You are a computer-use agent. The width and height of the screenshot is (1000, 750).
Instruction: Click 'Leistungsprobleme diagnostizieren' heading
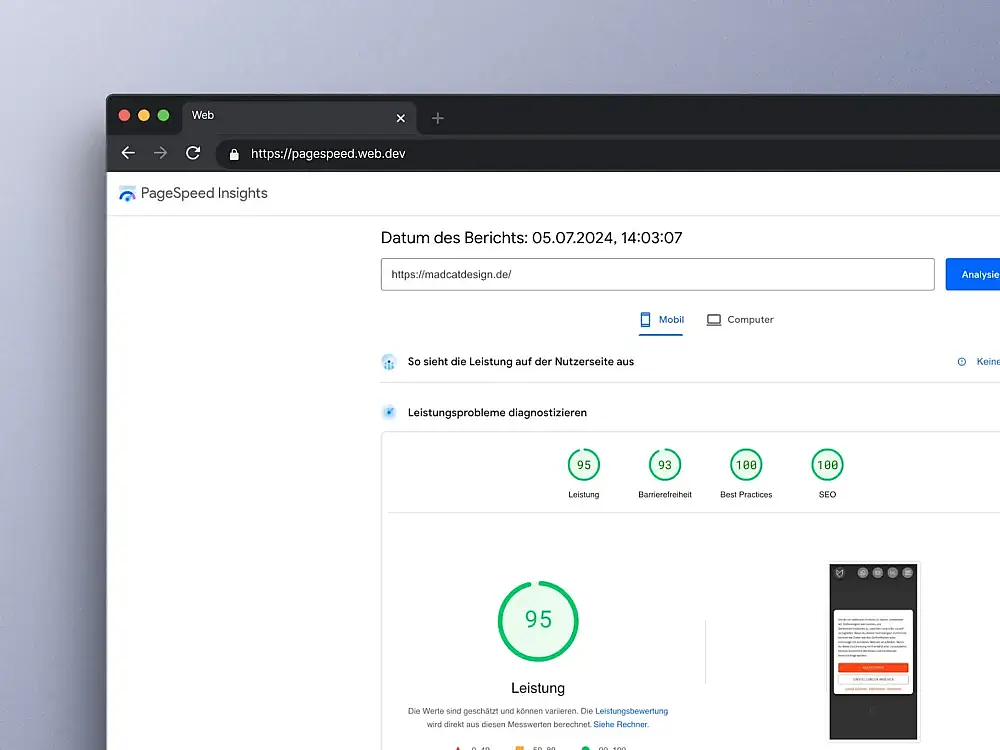coord(497,413)
